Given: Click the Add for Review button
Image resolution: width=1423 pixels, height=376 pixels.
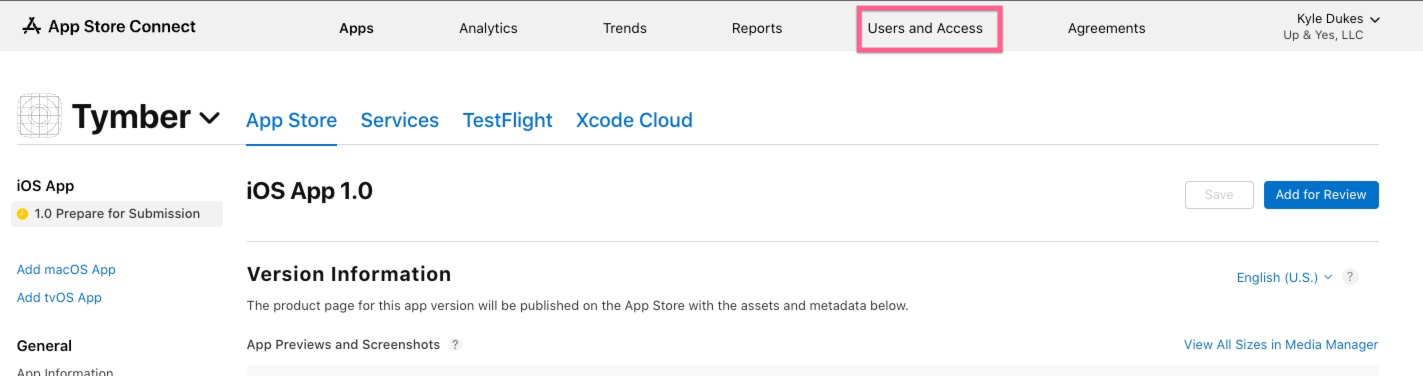Looking at the screenshot, I should [1321, 195].
